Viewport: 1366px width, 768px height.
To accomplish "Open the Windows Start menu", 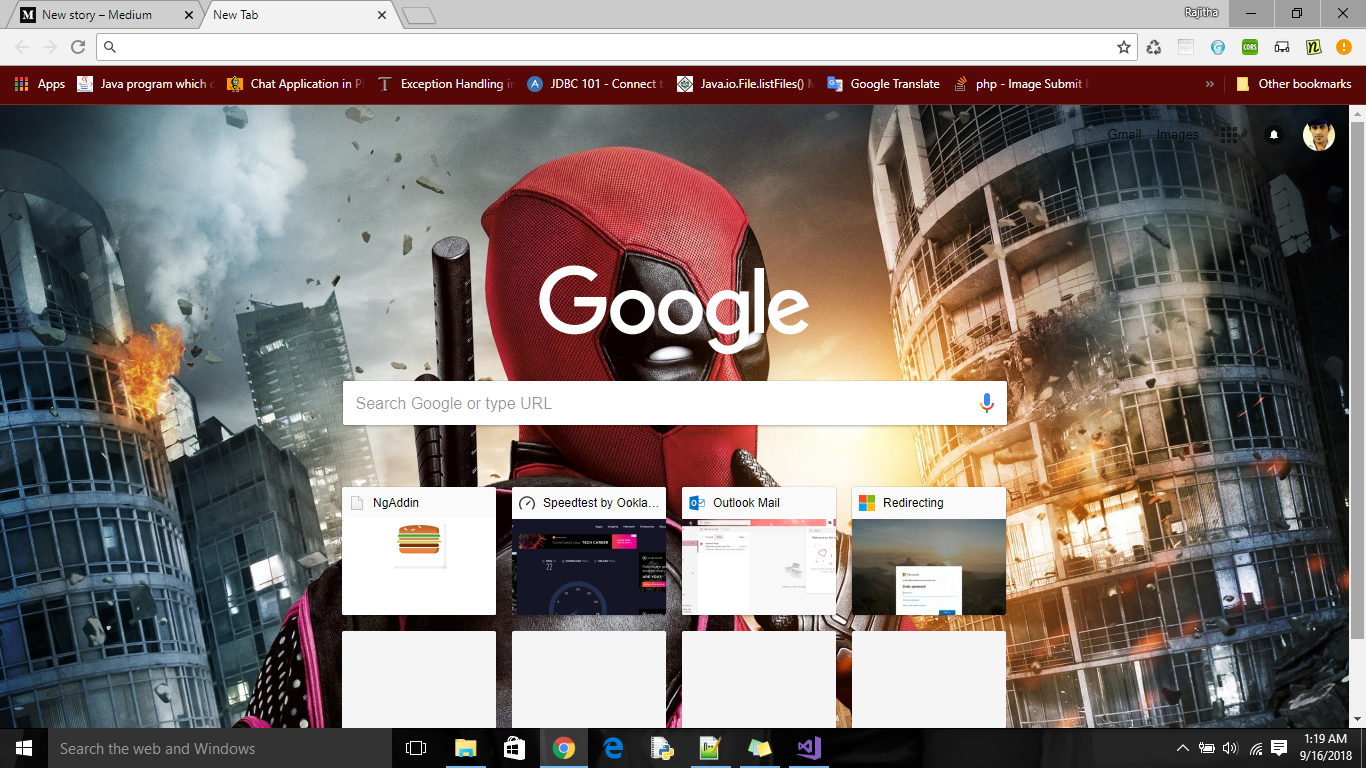I will click(24, 748).
